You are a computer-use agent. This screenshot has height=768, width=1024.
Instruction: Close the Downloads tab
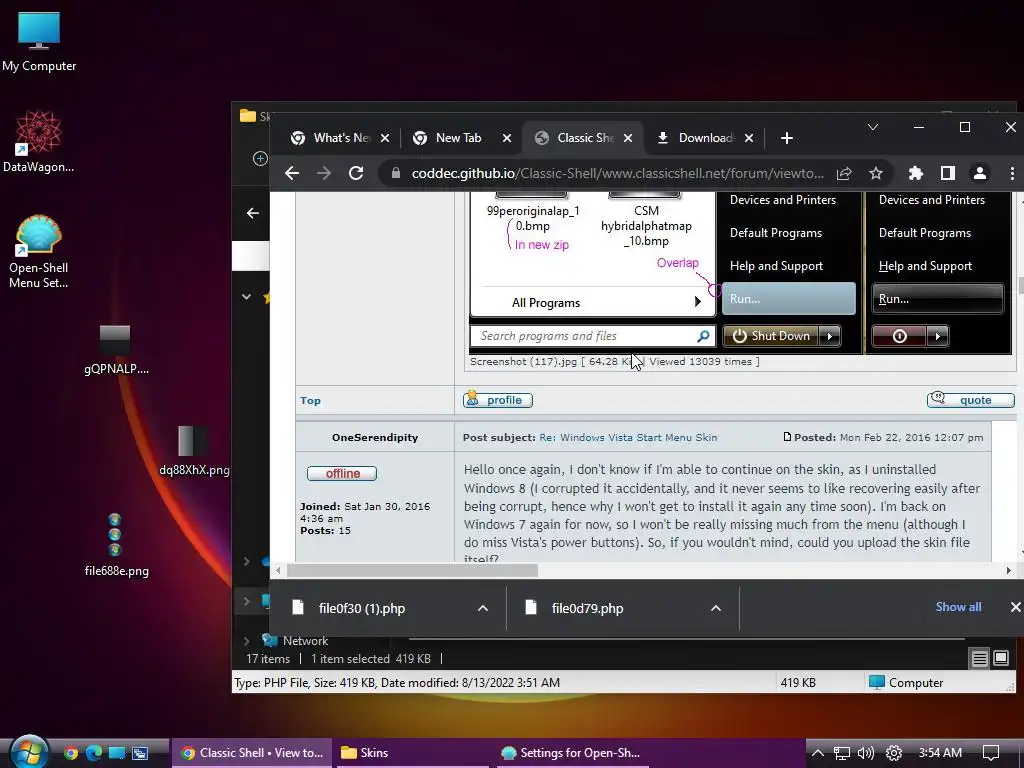[x=749, y=138]
